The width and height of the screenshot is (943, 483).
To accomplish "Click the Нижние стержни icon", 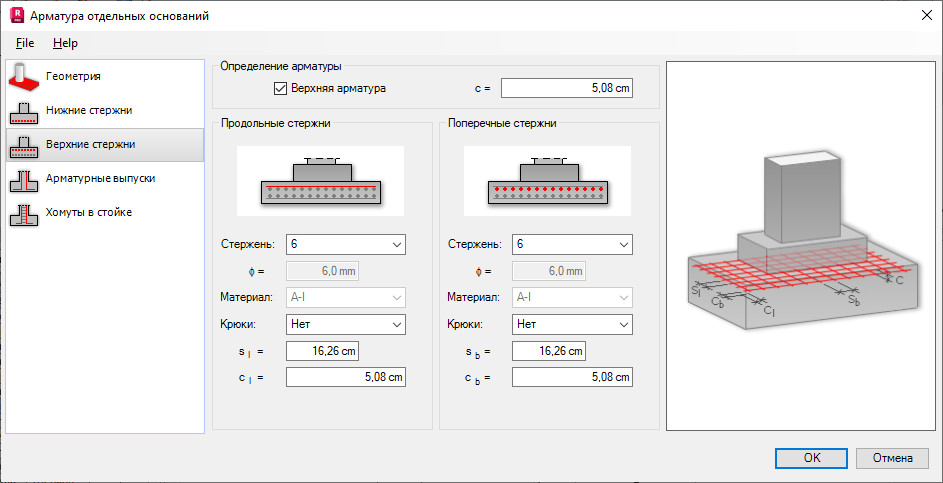I will (x=24, y=111).
